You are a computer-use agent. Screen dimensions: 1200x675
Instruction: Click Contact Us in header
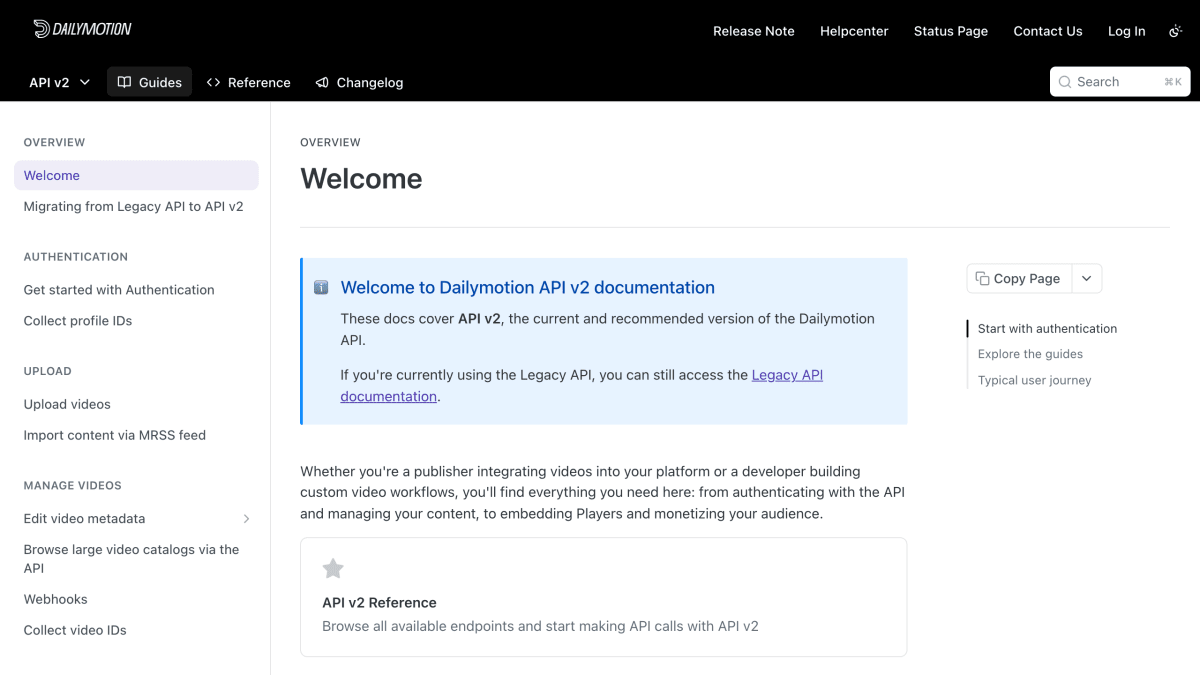point(1048,31)
